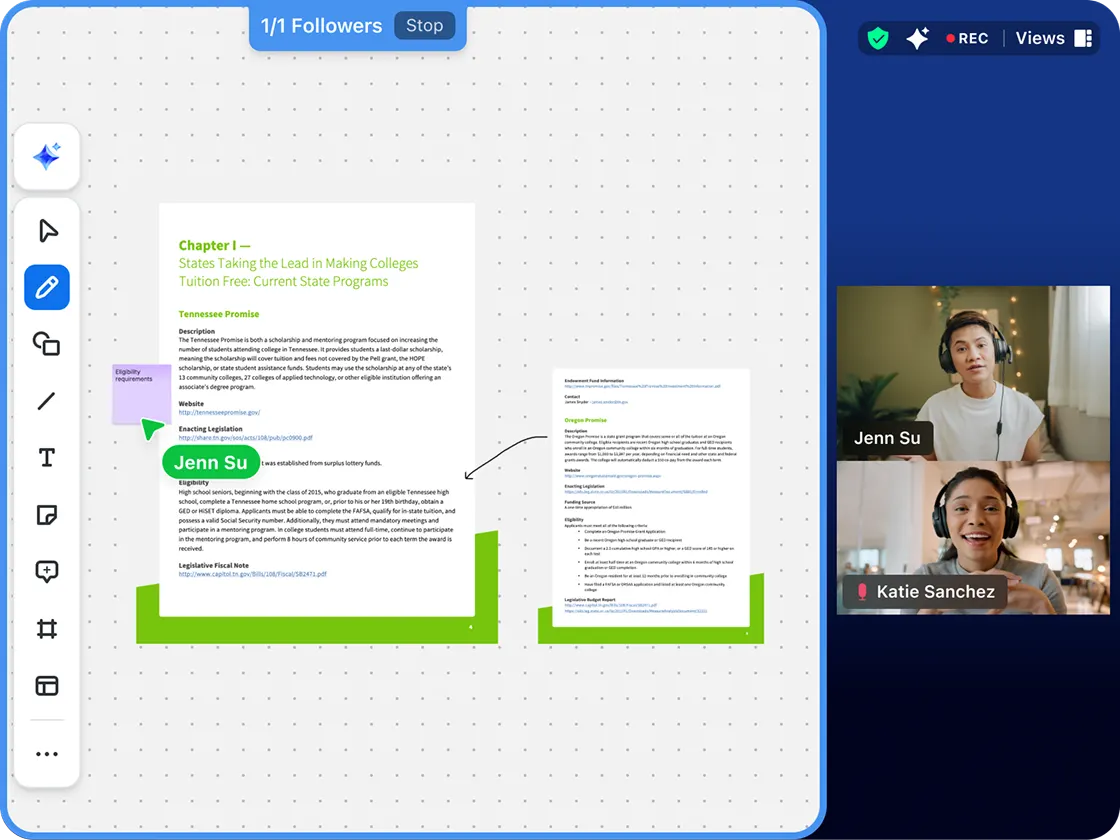The image size is (1120, 840).
Task: Open the Table tool
Action: (46, 686)
